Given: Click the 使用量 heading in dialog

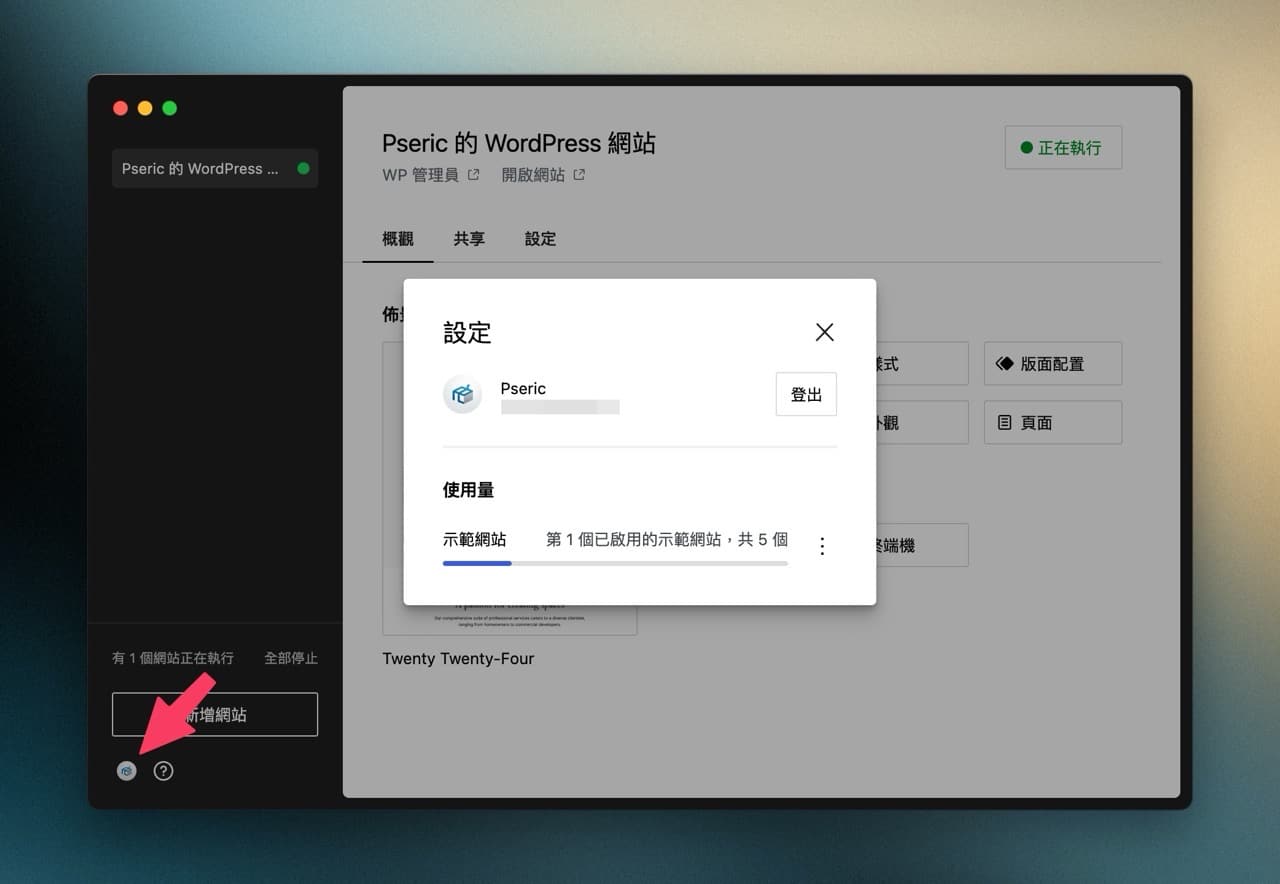Looking at the screenshot, I should pyautogui.click(x=469, y=490).
